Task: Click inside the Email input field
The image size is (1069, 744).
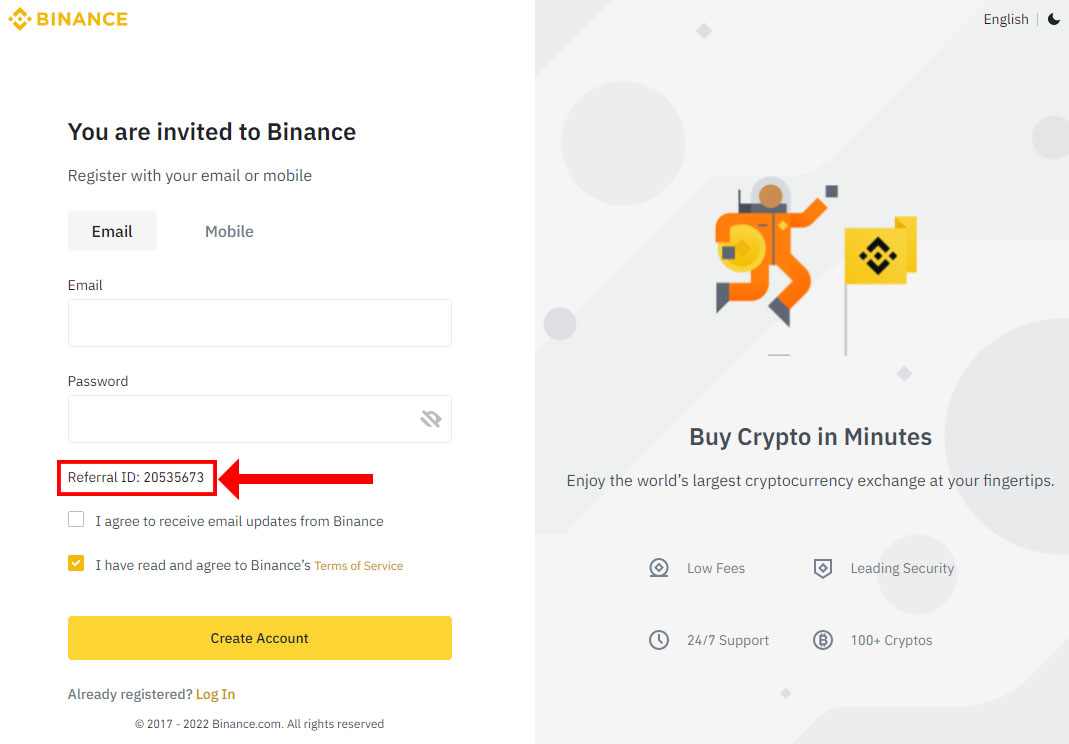Action: (259, 323)
